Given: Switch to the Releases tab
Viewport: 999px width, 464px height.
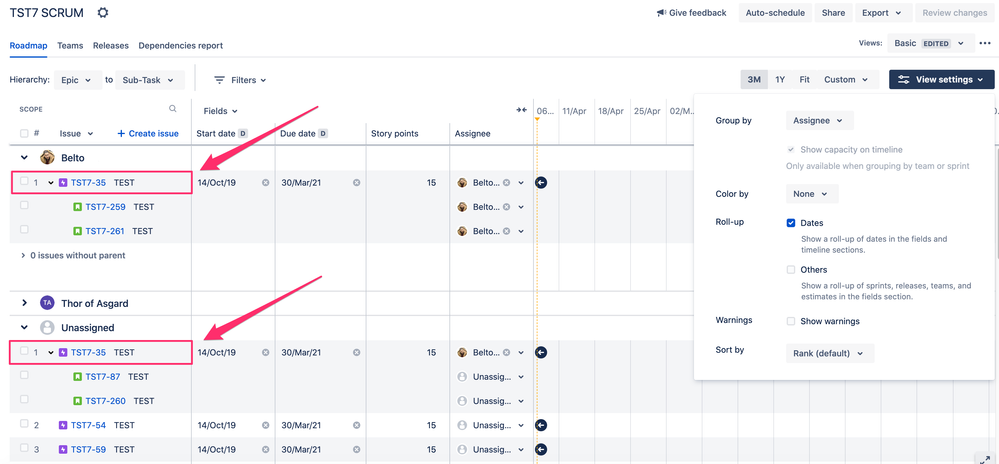Looking at the screenshot, I should coord(111,46).
